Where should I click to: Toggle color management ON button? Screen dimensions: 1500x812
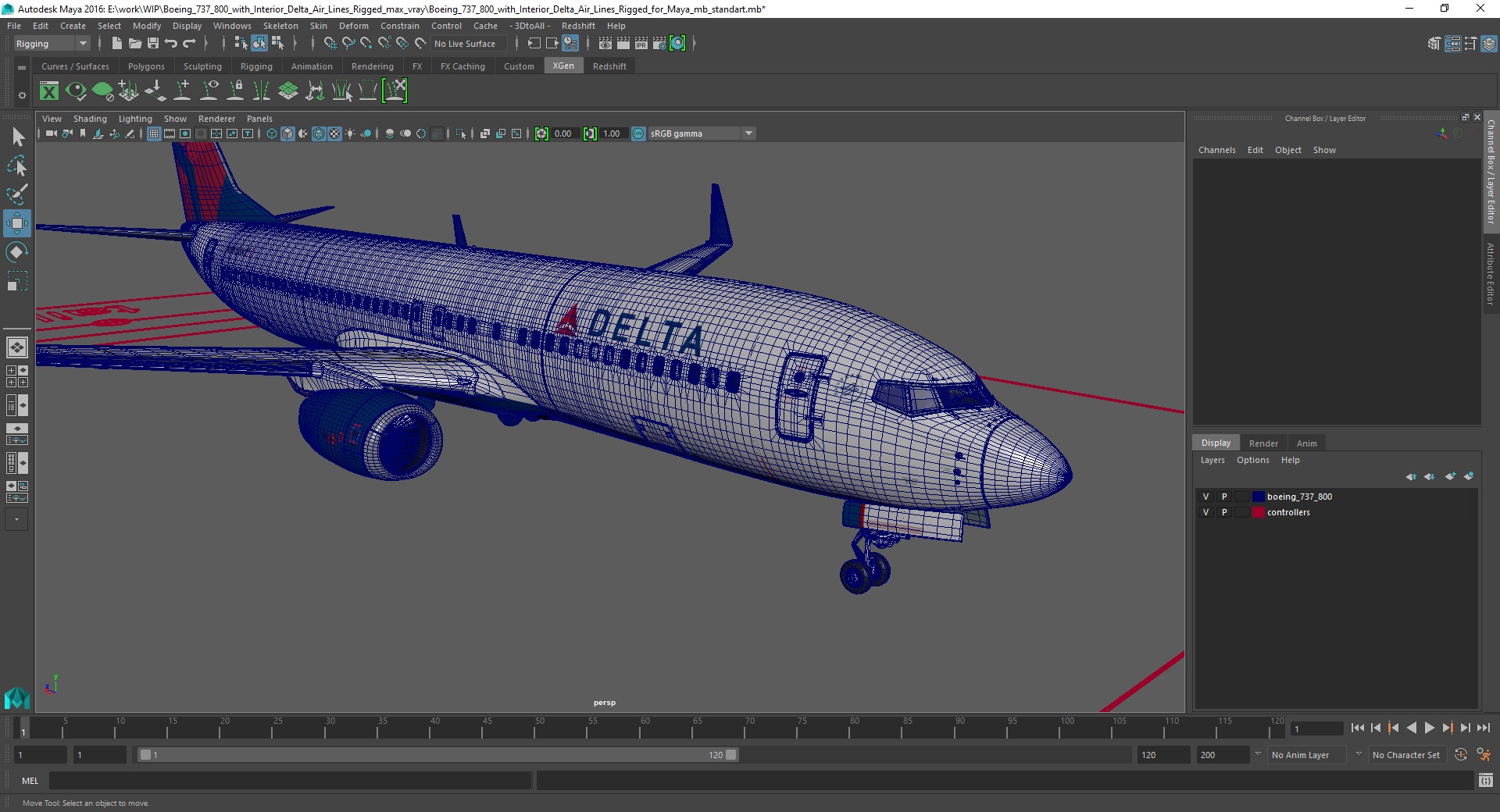(x=638, y=134)
